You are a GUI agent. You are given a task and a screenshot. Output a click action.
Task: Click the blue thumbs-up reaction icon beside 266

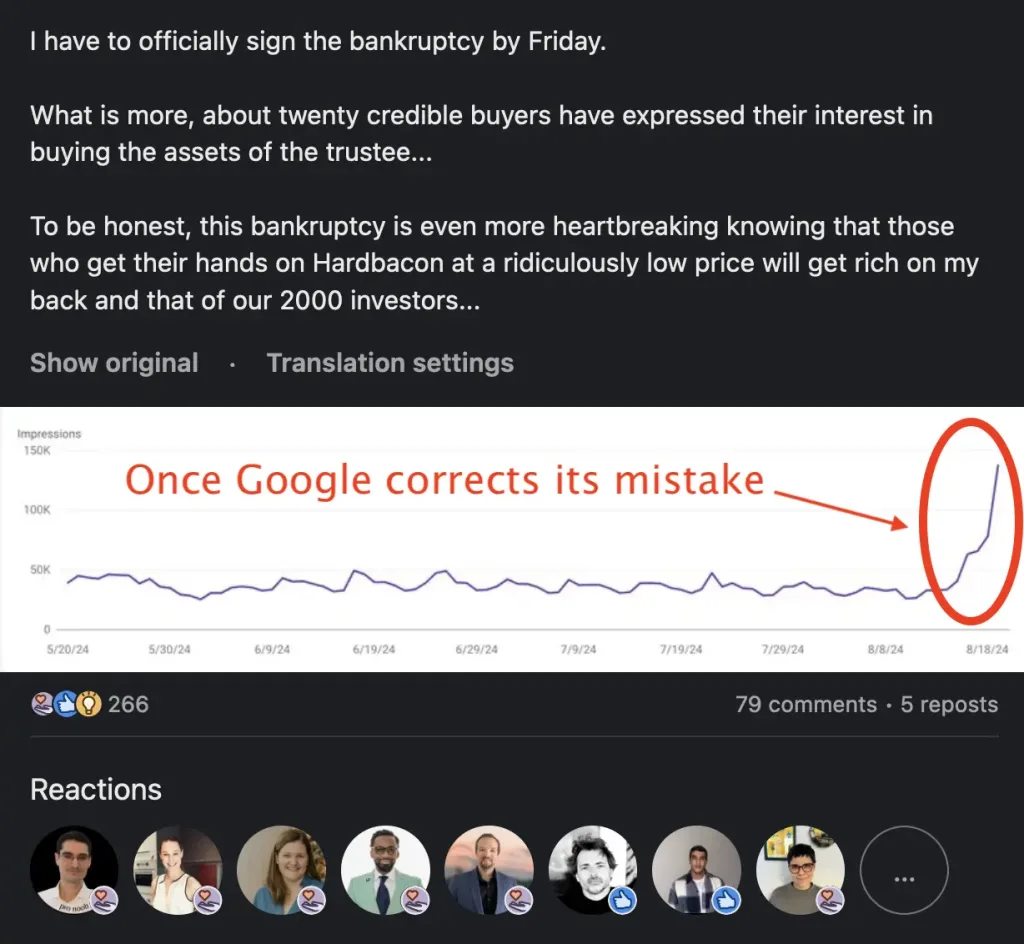(65, 704)
